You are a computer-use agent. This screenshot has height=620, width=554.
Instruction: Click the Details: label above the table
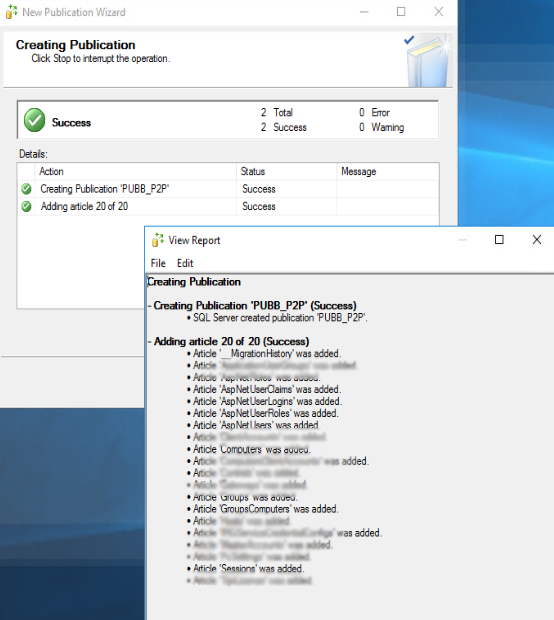pos(33,154)
